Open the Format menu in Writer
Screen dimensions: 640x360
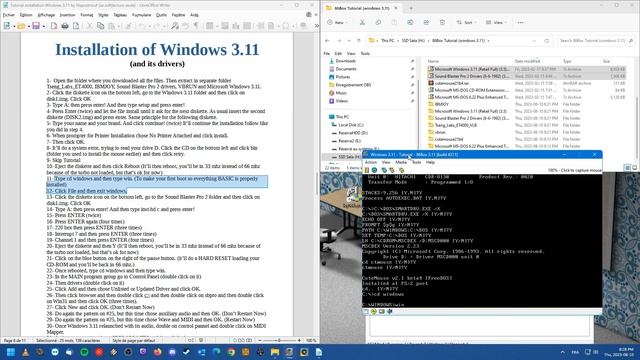point(87,15)
